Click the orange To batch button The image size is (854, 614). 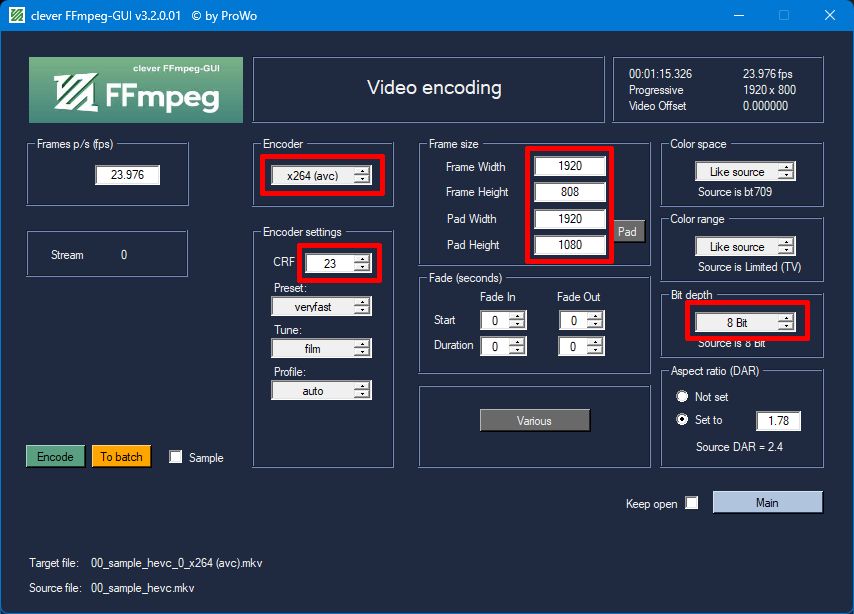click(x=121, y=457)
